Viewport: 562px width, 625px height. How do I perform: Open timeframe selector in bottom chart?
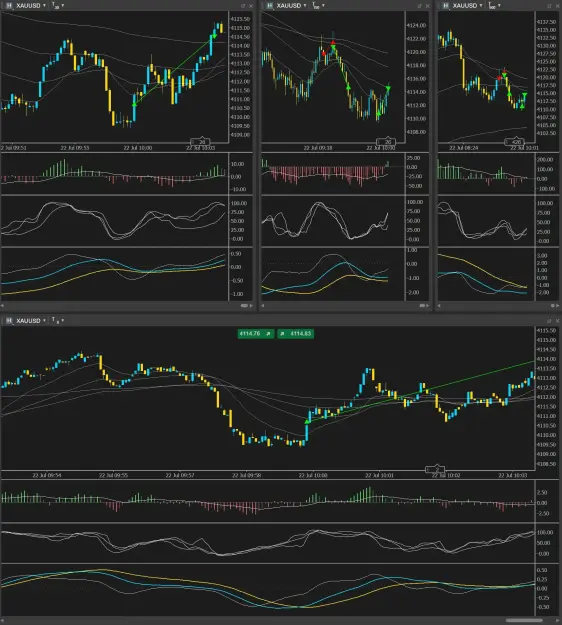coord(58,320)
